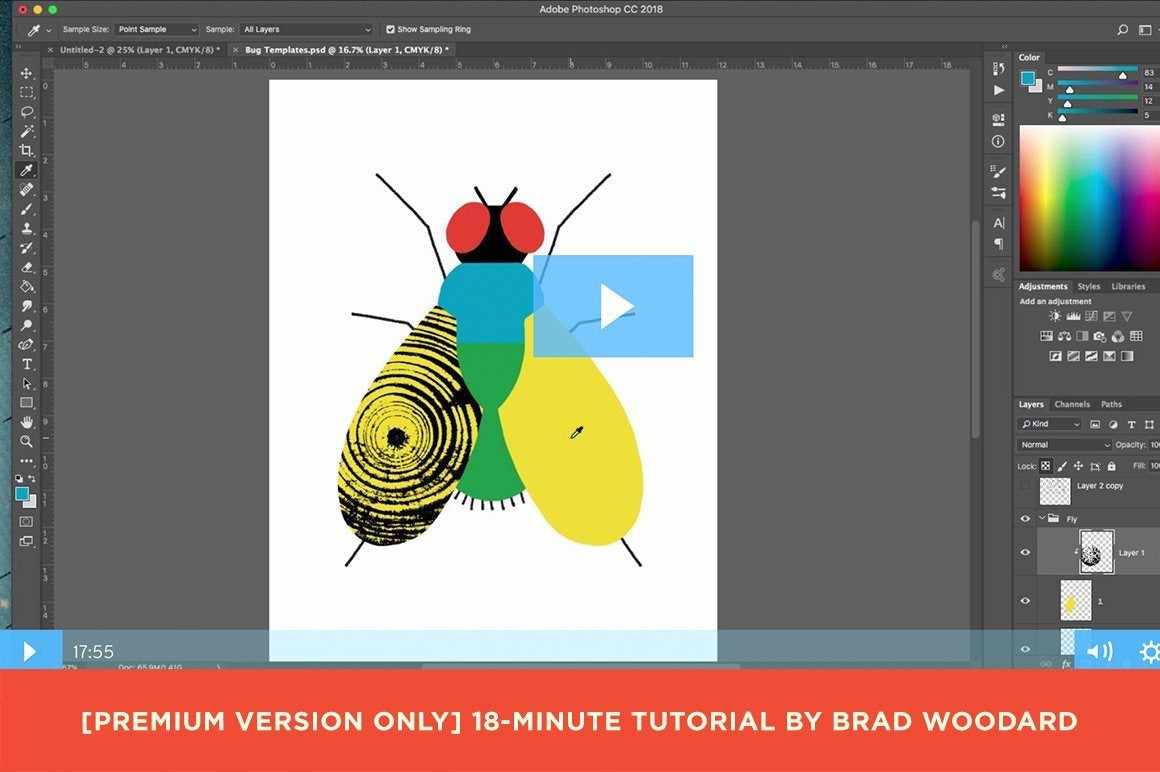
Task: Switch to the Zoom tool
Action: pos(27,441)
